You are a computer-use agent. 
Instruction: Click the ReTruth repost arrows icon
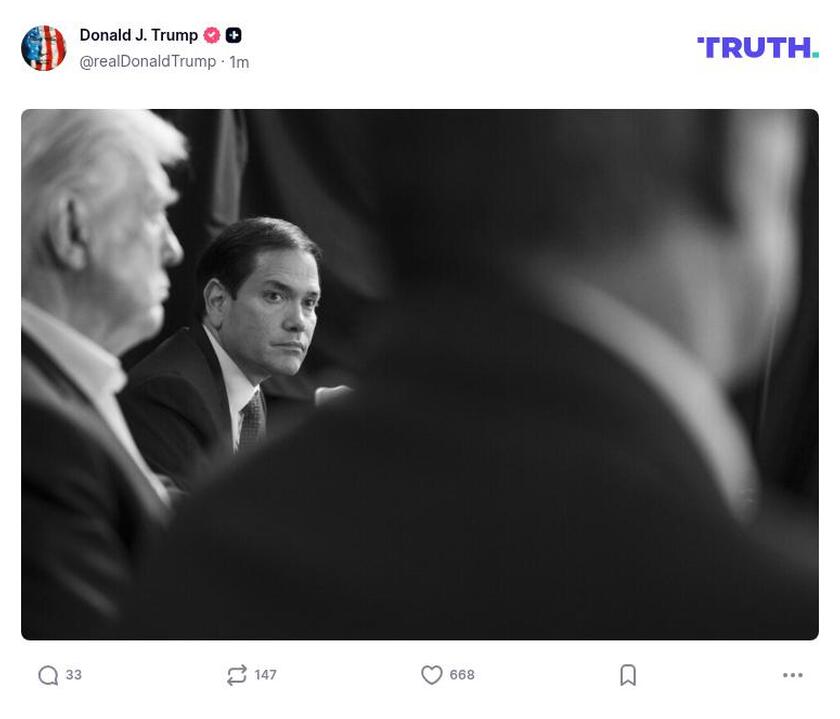click(235, 675)
